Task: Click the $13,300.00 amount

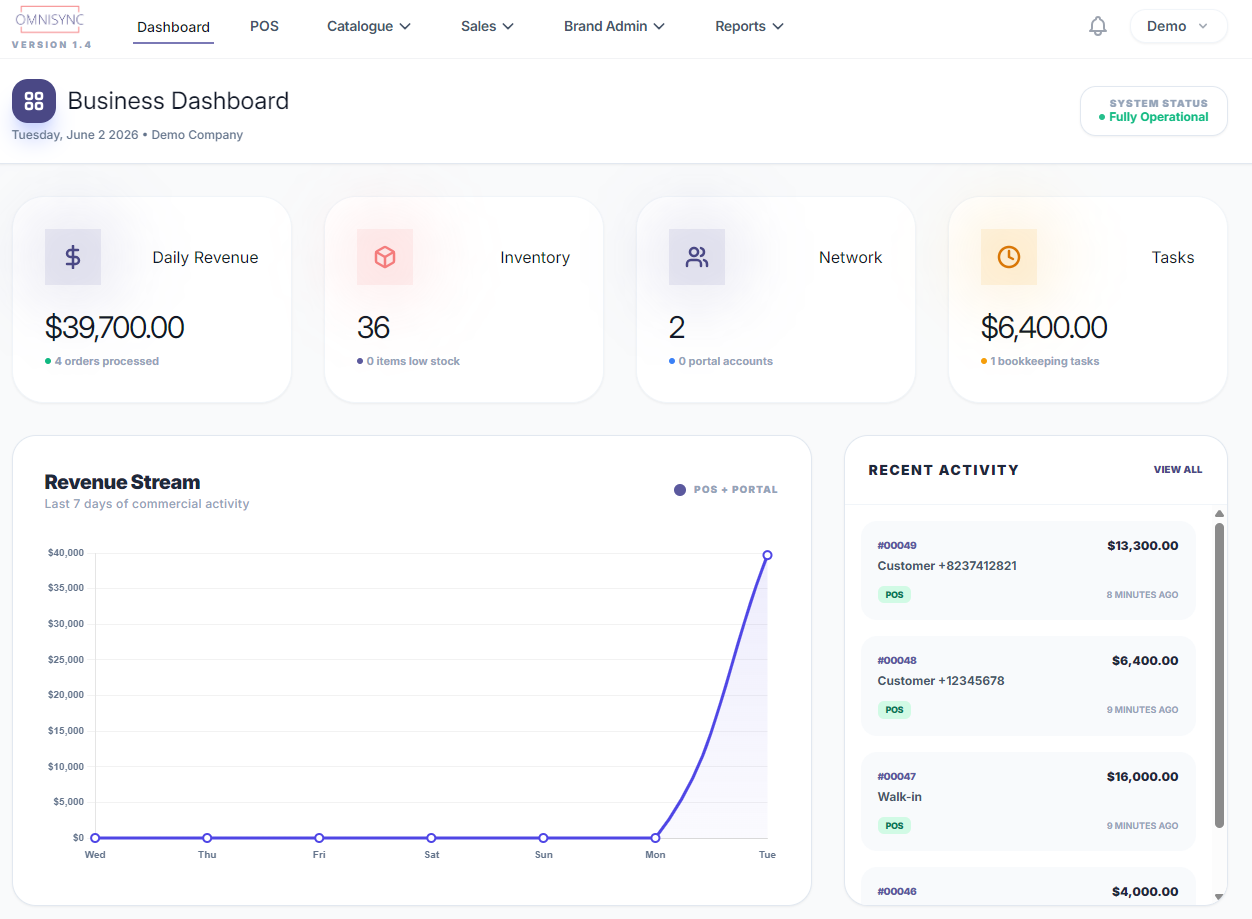Action: pyautogui.click(x=1143, y=546)
